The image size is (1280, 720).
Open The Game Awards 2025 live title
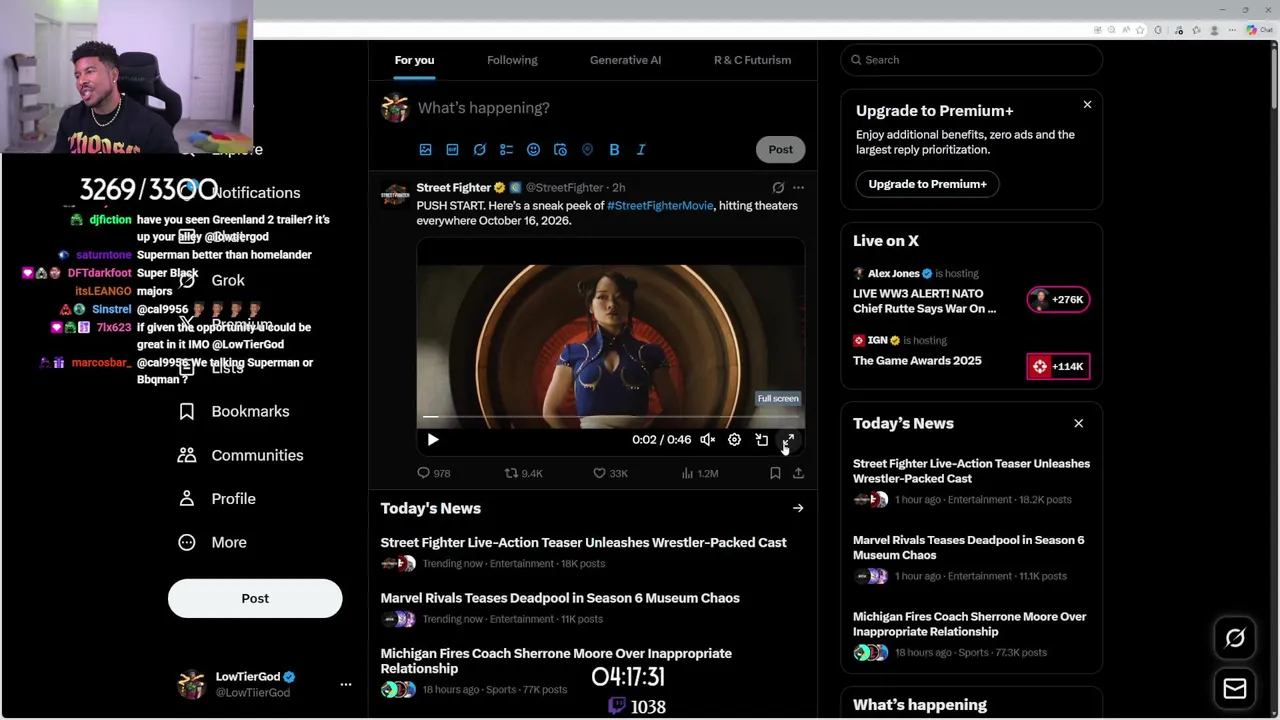pos(917,361)
